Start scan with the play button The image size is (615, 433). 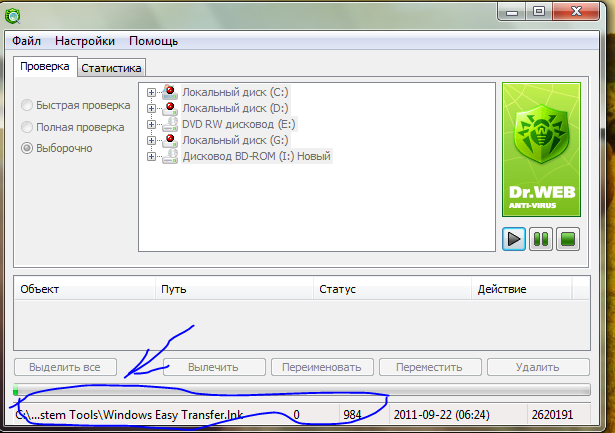(x=513, y=239)
